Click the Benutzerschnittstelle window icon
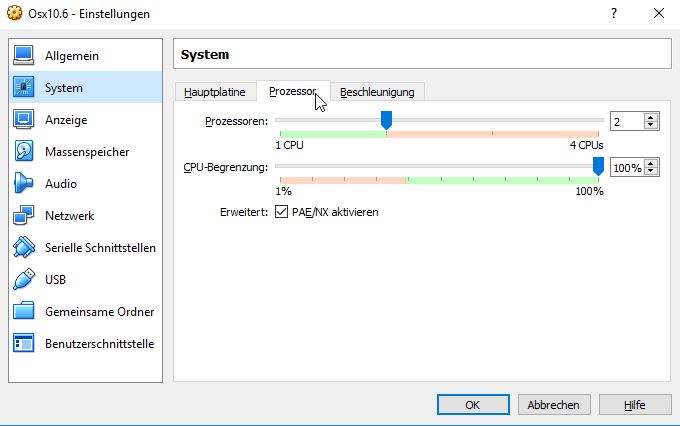This screenshot has width=680, height=426. pos(23,343)
